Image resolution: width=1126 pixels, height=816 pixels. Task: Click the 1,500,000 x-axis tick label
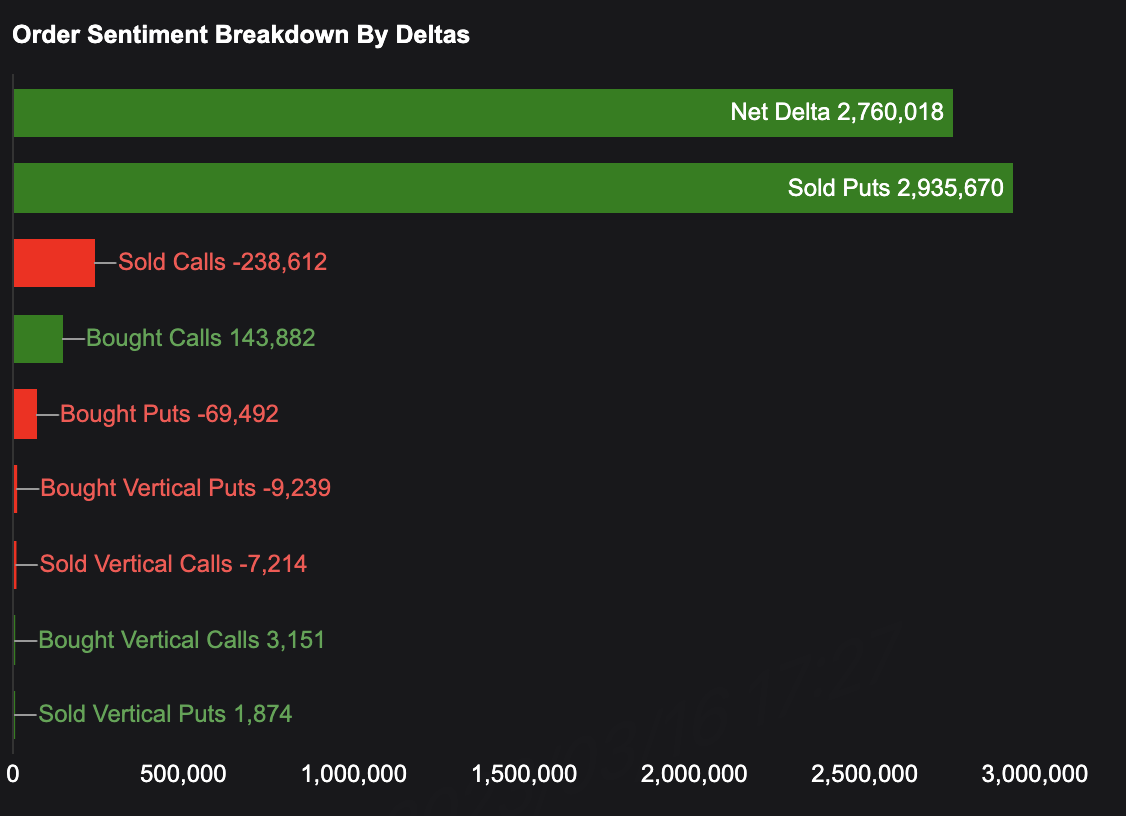click(523, 774)
